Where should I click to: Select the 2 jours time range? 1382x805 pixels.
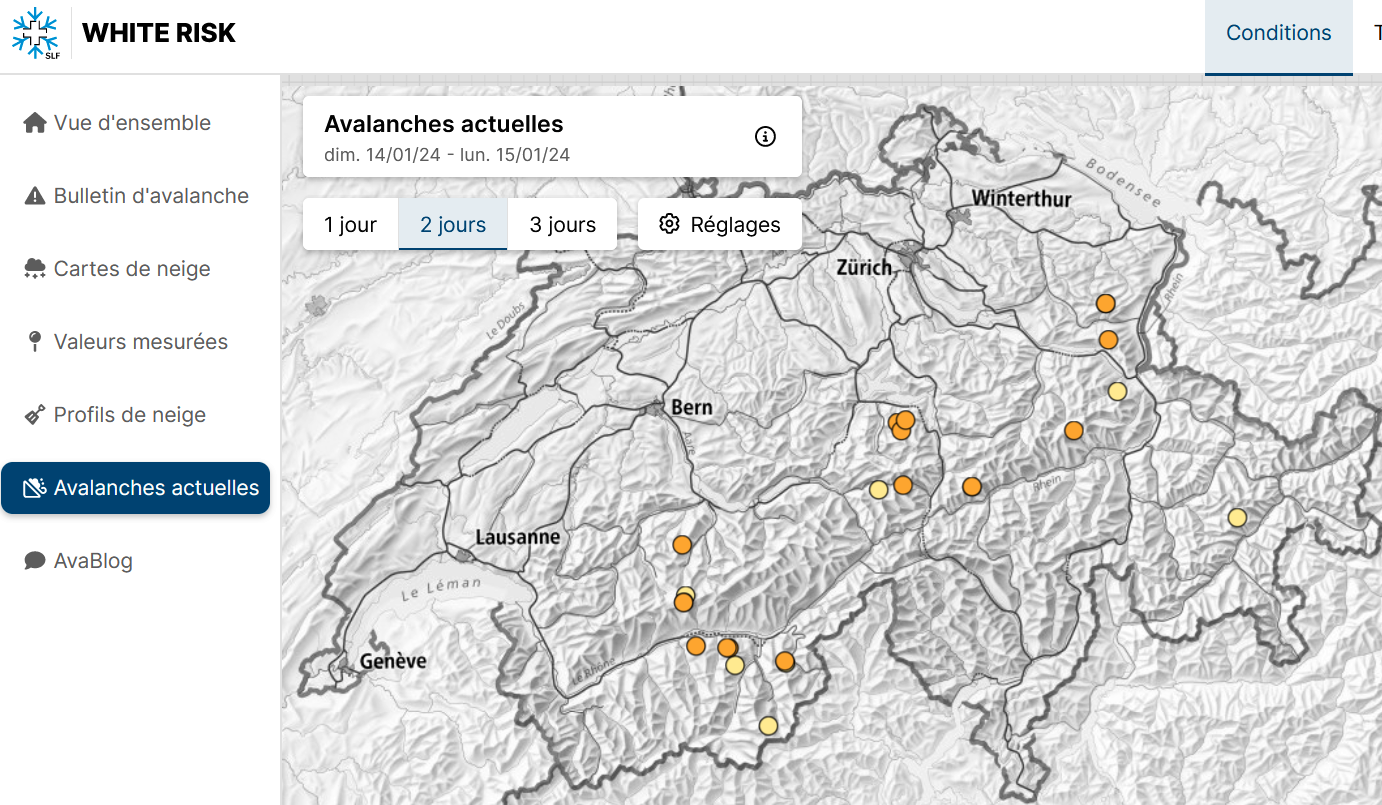click(x=453, y=225)
